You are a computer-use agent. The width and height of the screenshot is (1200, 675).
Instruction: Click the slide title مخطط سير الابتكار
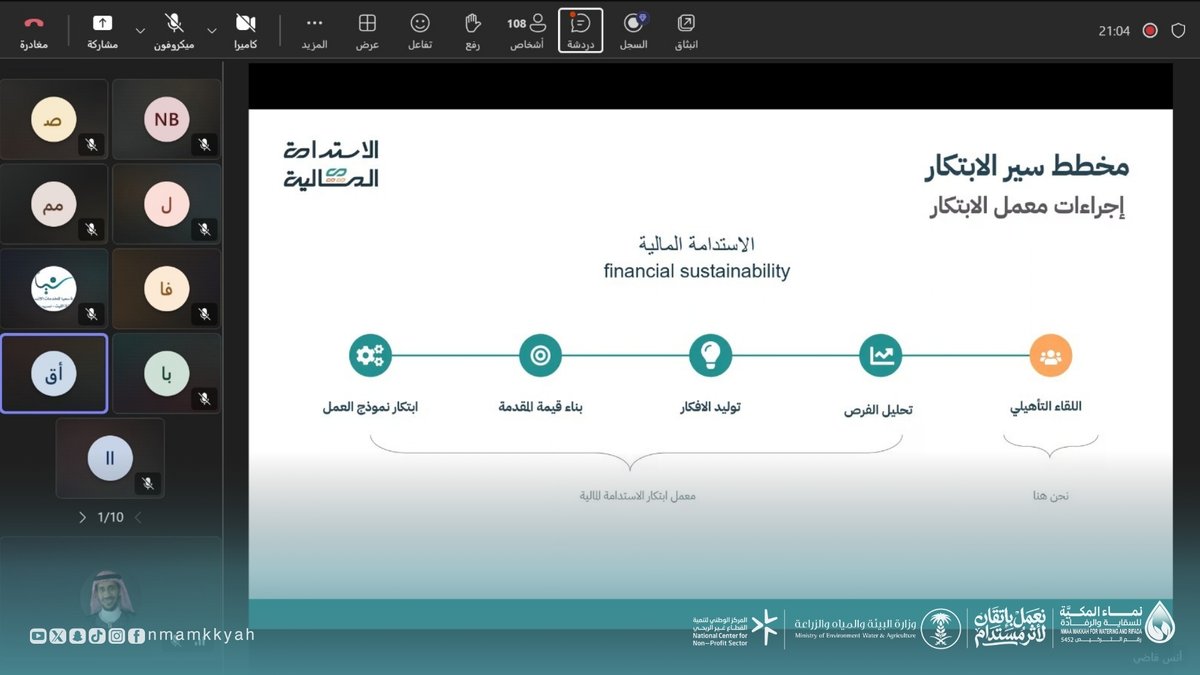coord(1027,166)
